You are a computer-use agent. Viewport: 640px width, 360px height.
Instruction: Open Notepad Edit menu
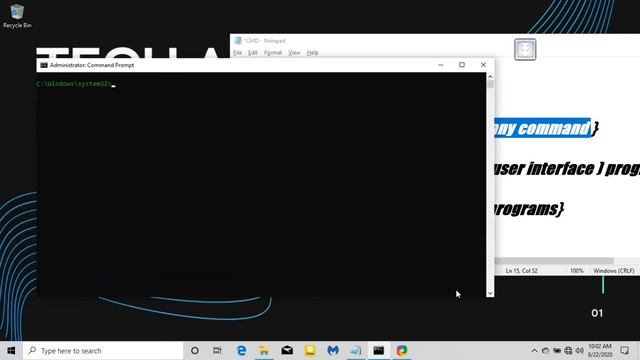tap(253, 53)
